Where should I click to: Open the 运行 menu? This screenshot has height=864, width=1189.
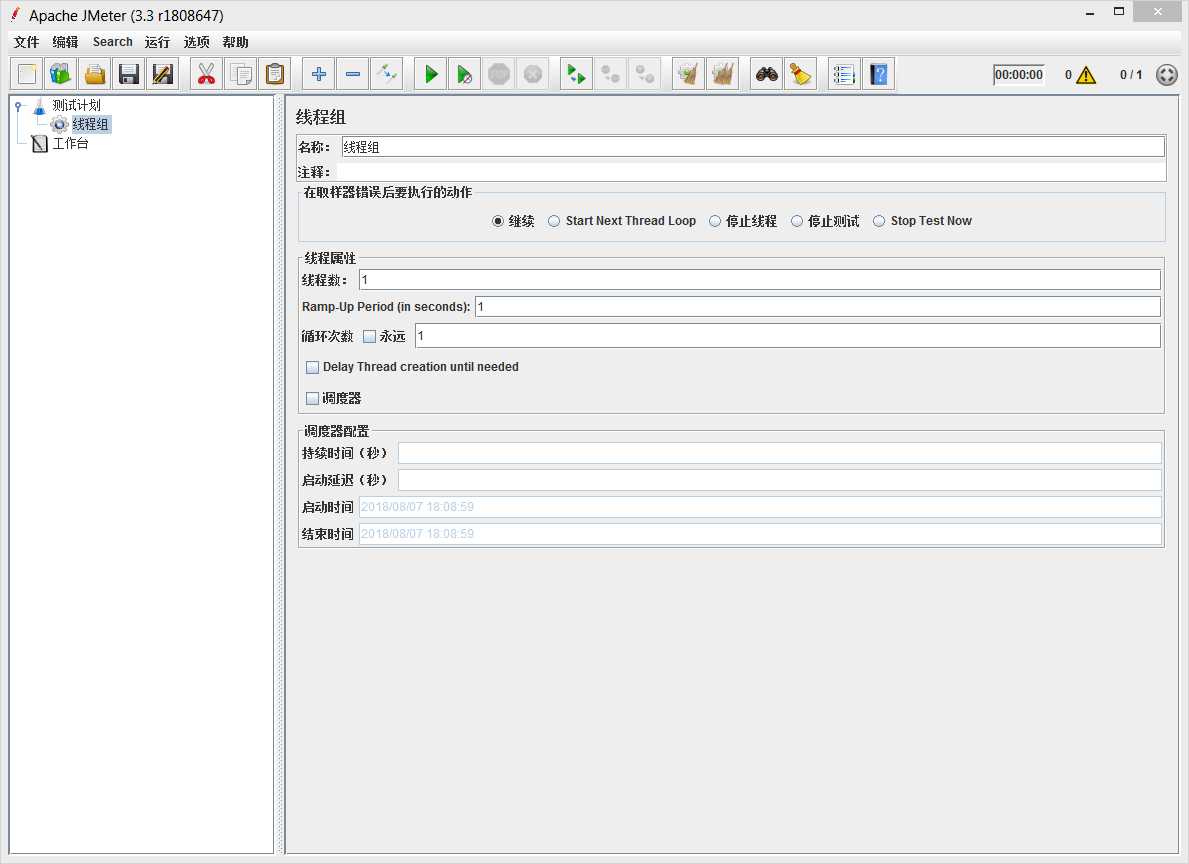click(157, 42)
